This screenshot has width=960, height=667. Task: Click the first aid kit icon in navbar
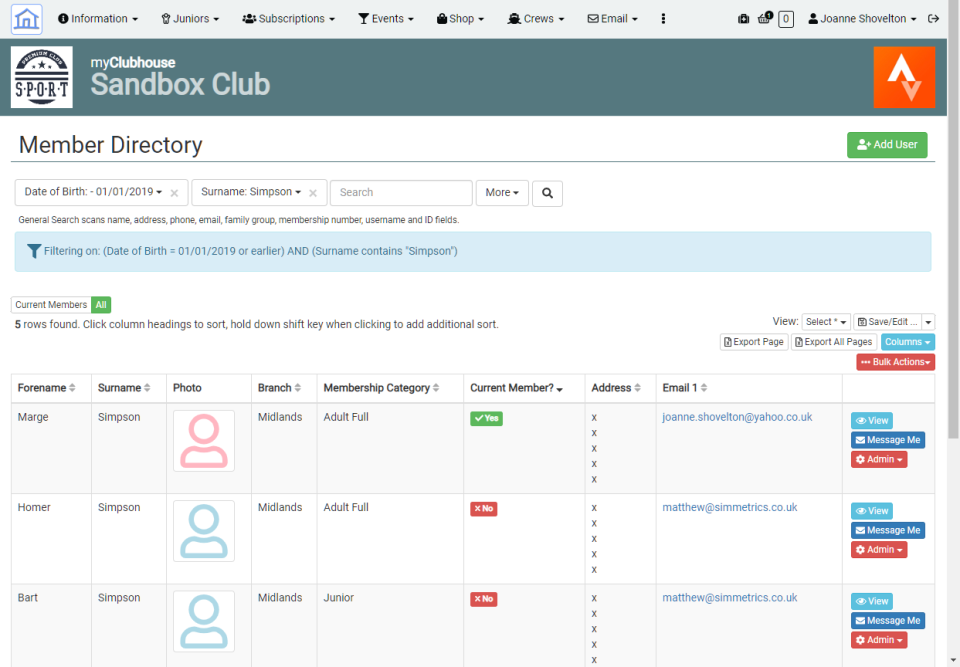pos(742,18)
